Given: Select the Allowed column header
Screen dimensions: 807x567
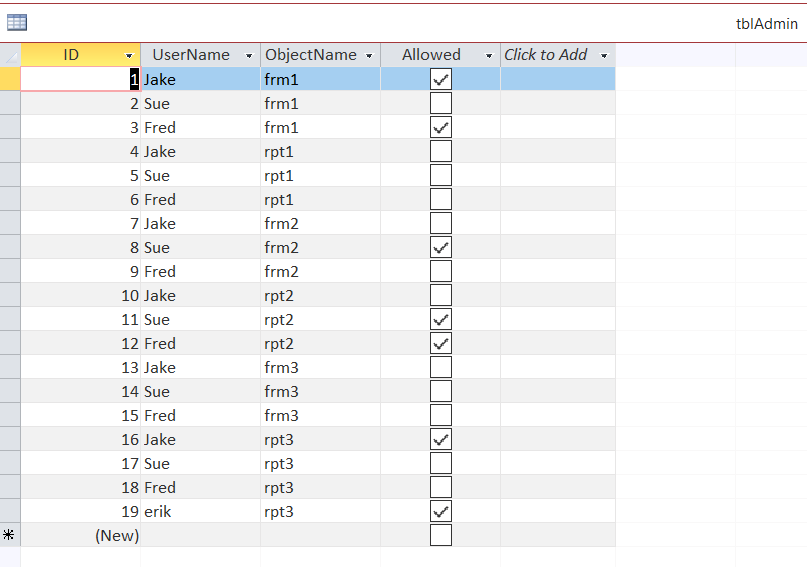Looking at the screenshot, I should click(x=440, y=55).
